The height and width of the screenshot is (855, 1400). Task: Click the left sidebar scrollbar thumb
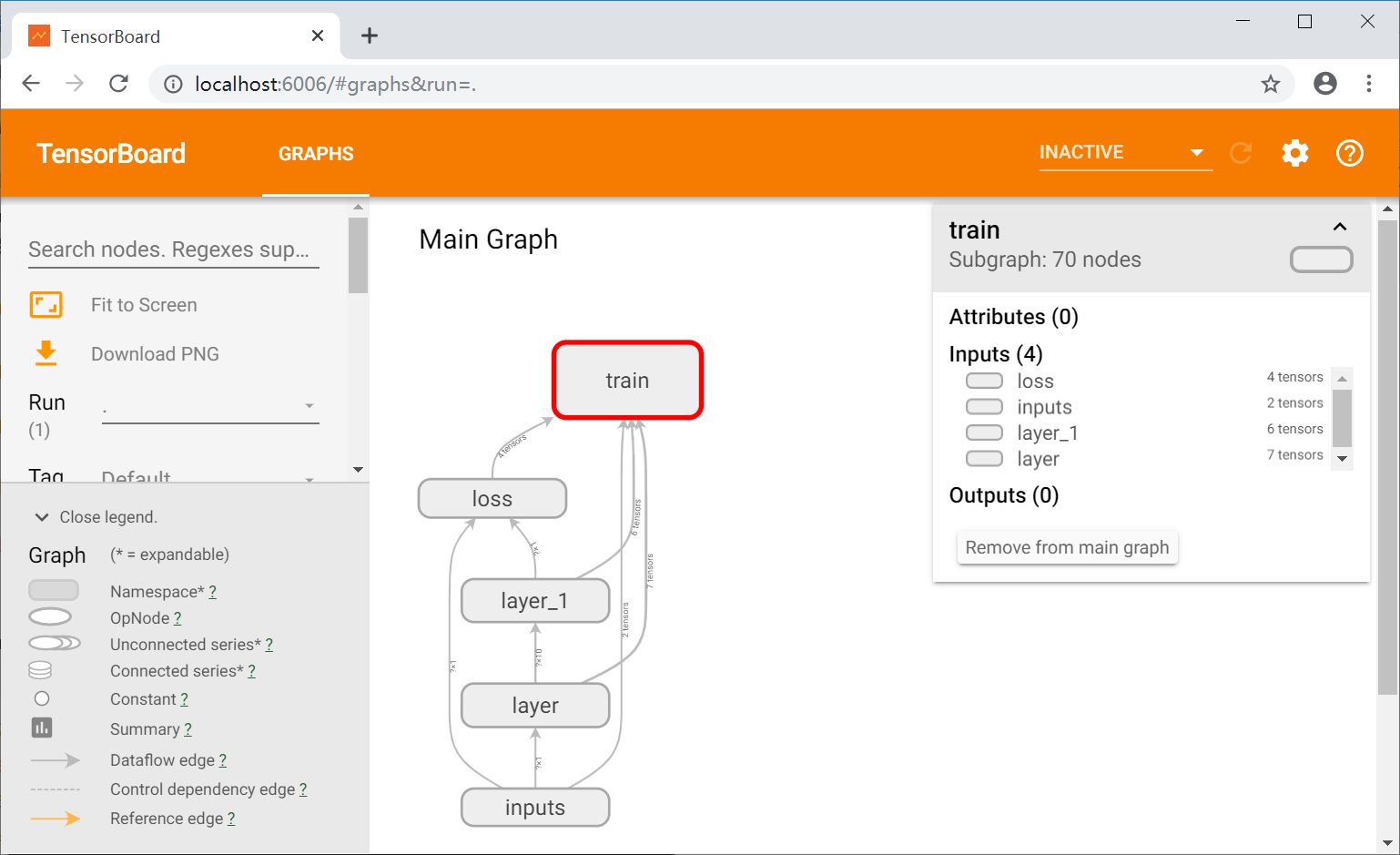(358, 255)
